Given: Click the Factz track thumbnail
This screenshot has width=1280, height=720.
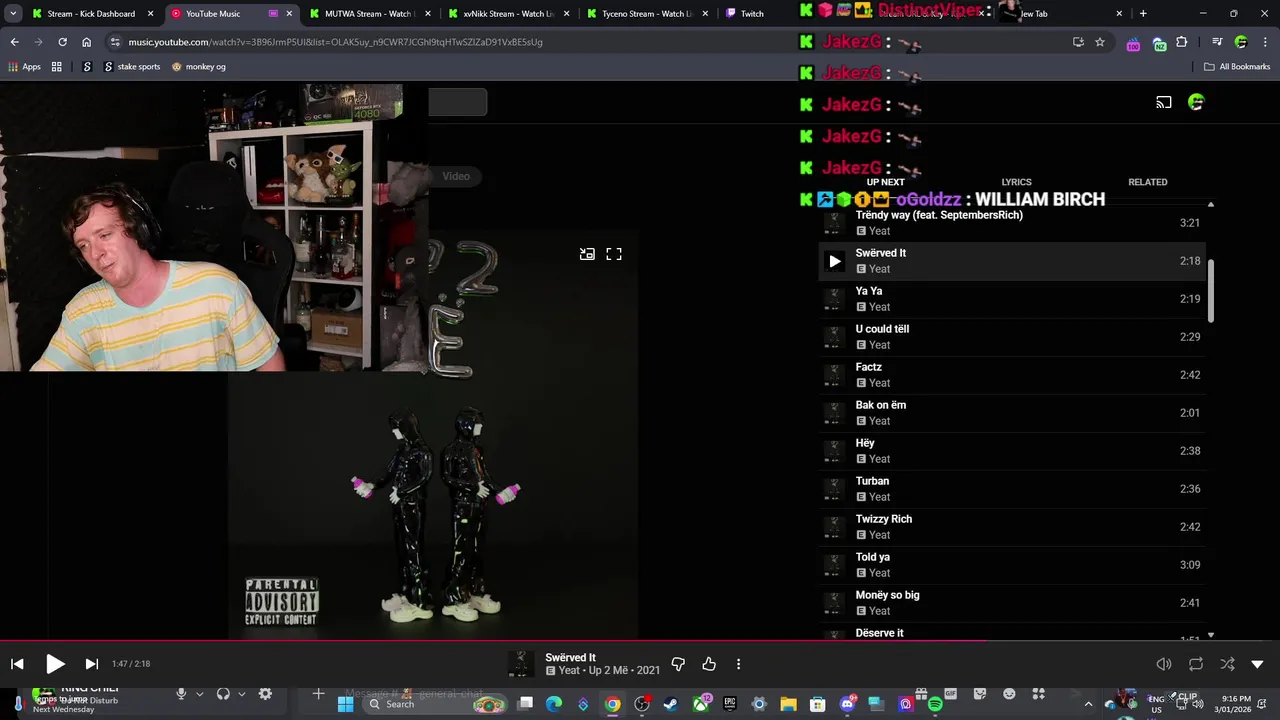Looking at the screenshot, I should (834, 375).
